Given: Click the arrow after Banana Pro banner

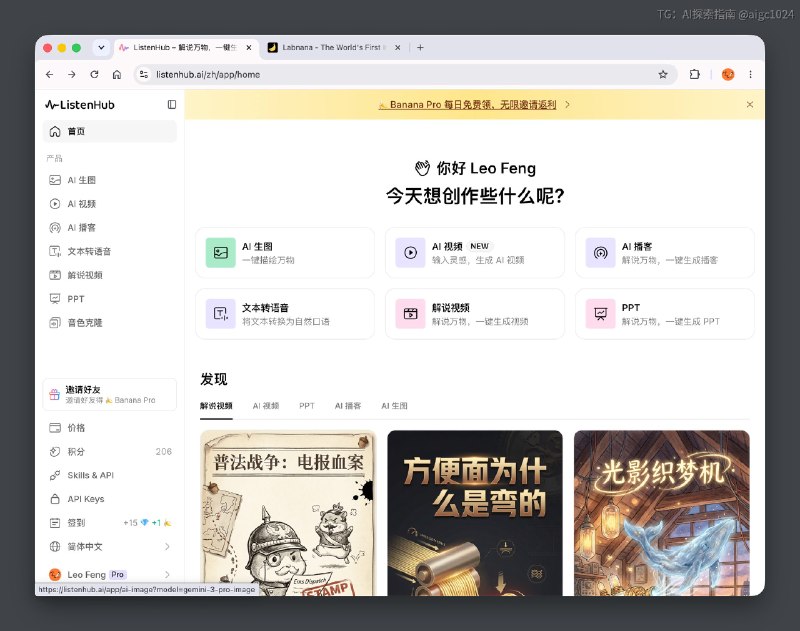Looking at the screenshot, I should click(567, 105).
